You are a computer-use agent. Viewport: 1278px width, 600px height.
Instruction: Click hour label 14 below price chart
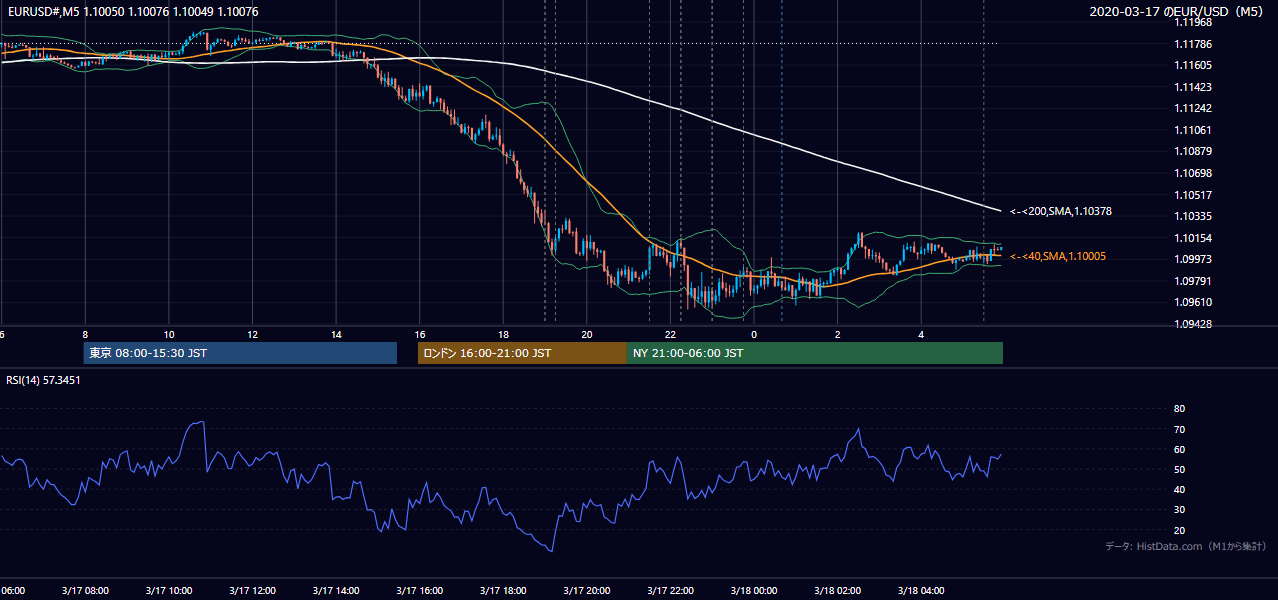coord(336,334)
